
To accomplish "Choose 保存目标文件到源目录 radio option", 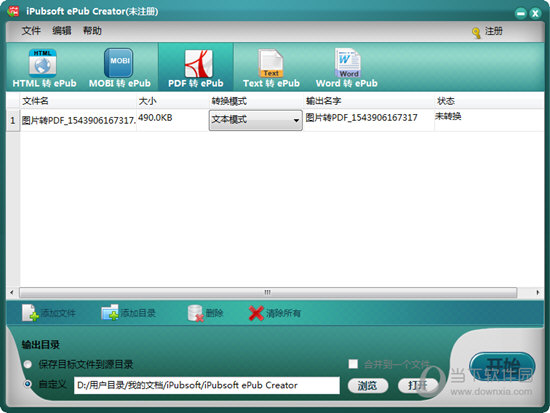I will [28, 364].
